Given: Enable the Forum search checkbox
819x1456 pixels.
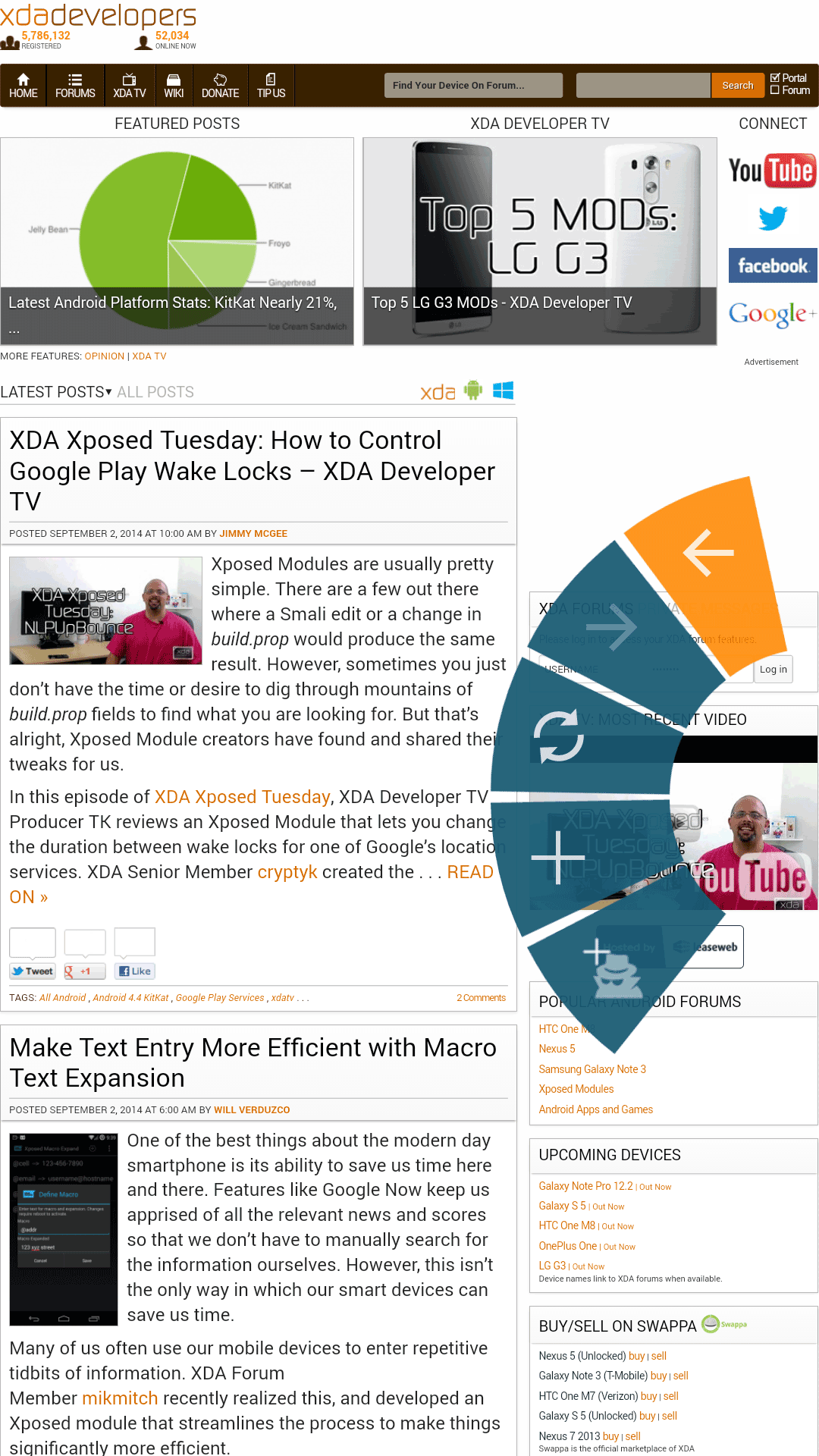Looking at the screenshot, I should point(775,90).
